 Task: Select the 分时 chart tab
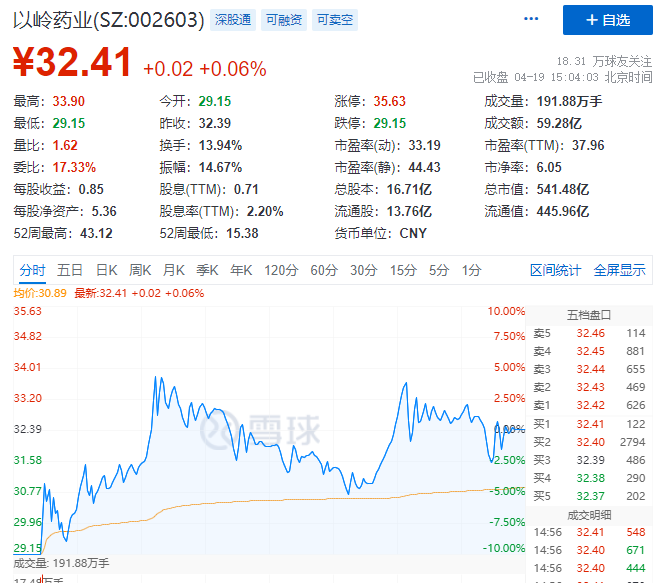[x=32, y=270]
